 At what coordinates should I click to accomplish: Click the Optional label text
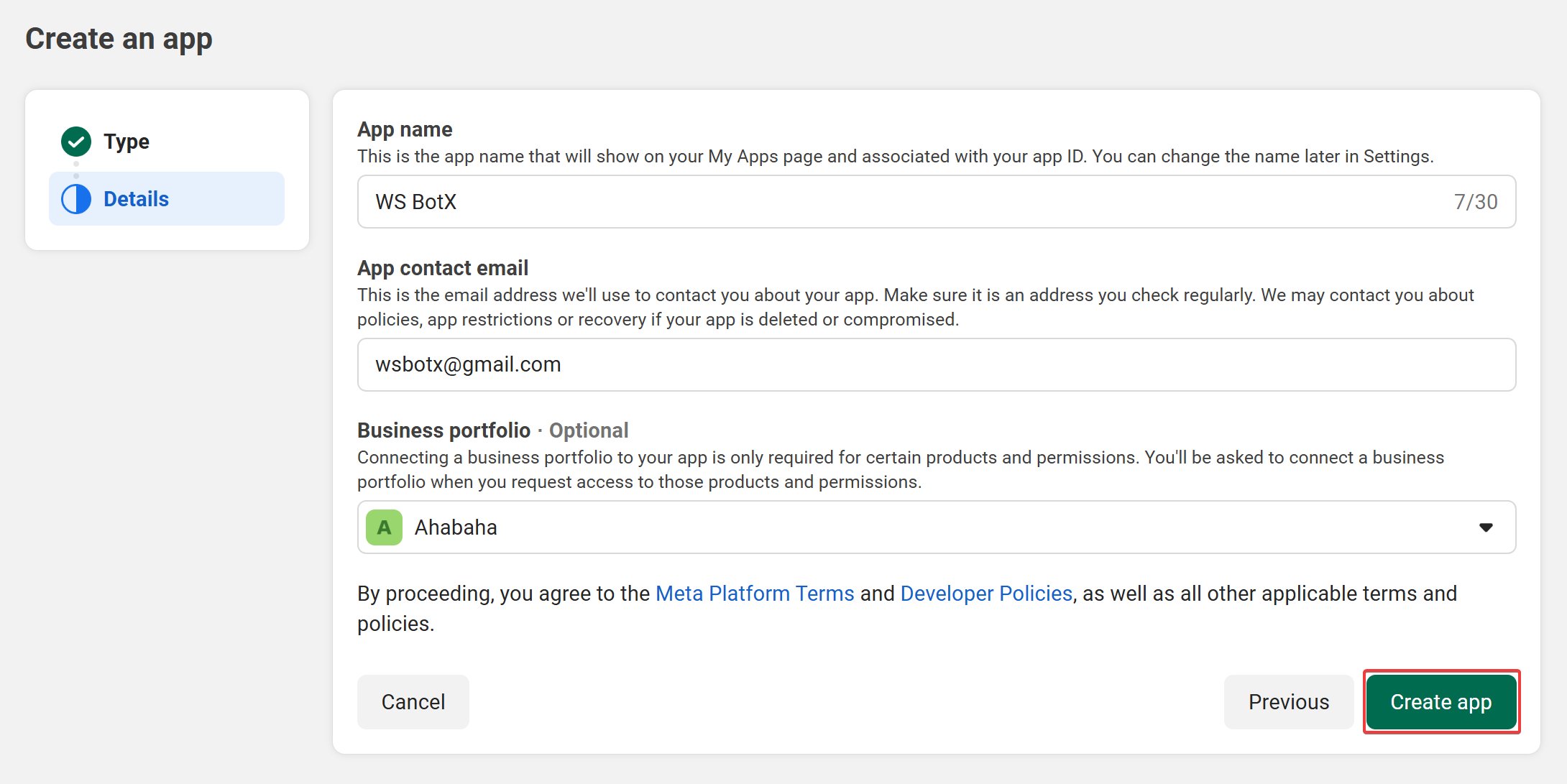pyautogui.click(x=589, y=430)
